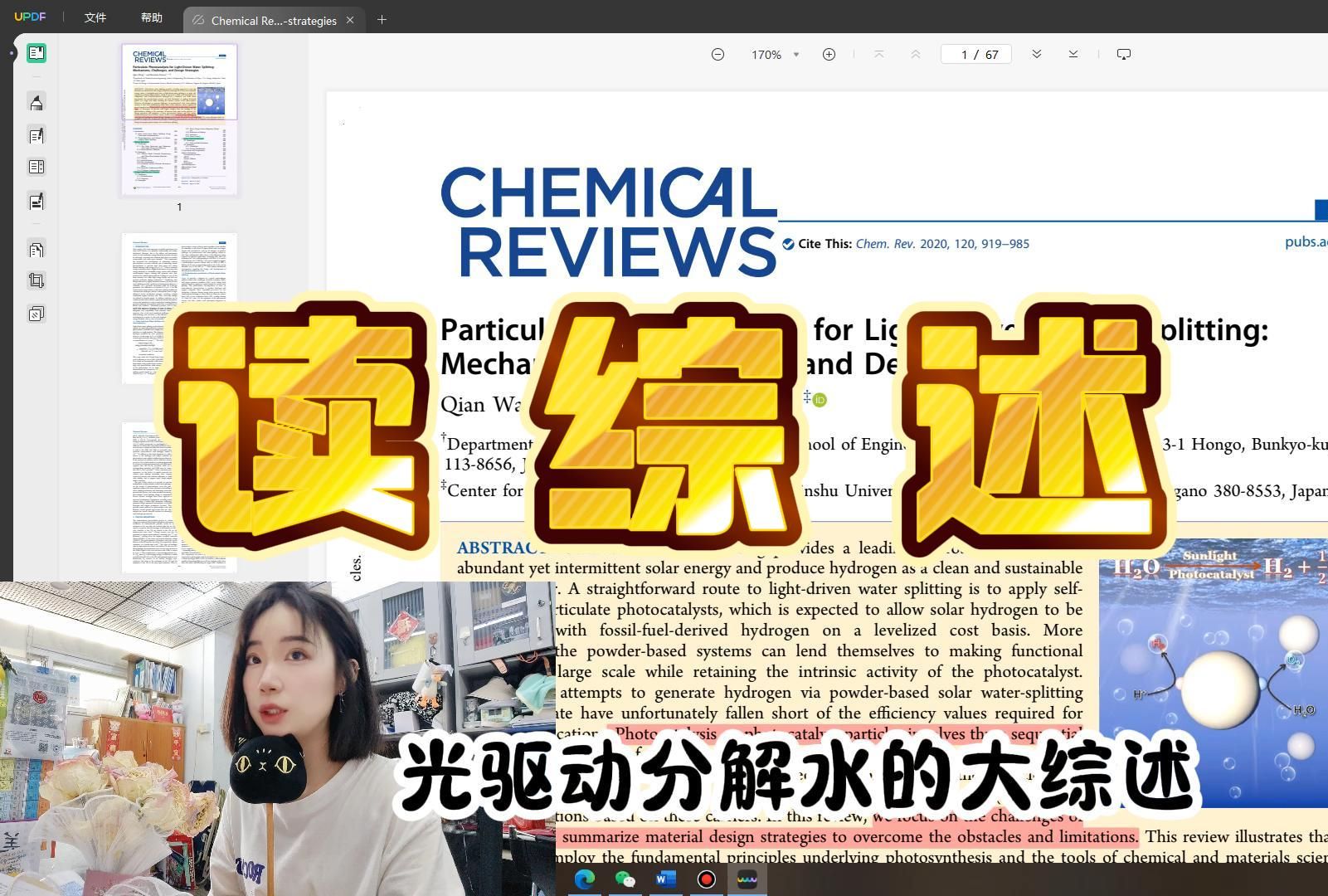Start presentation slideshow mode icon
1328x896 pixels.
click(x=1124, y=54)
